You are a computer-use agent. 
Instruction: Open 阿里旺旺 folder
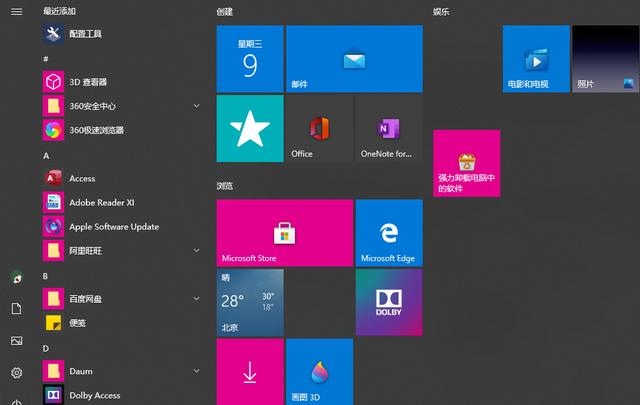[x=122, y=251]
